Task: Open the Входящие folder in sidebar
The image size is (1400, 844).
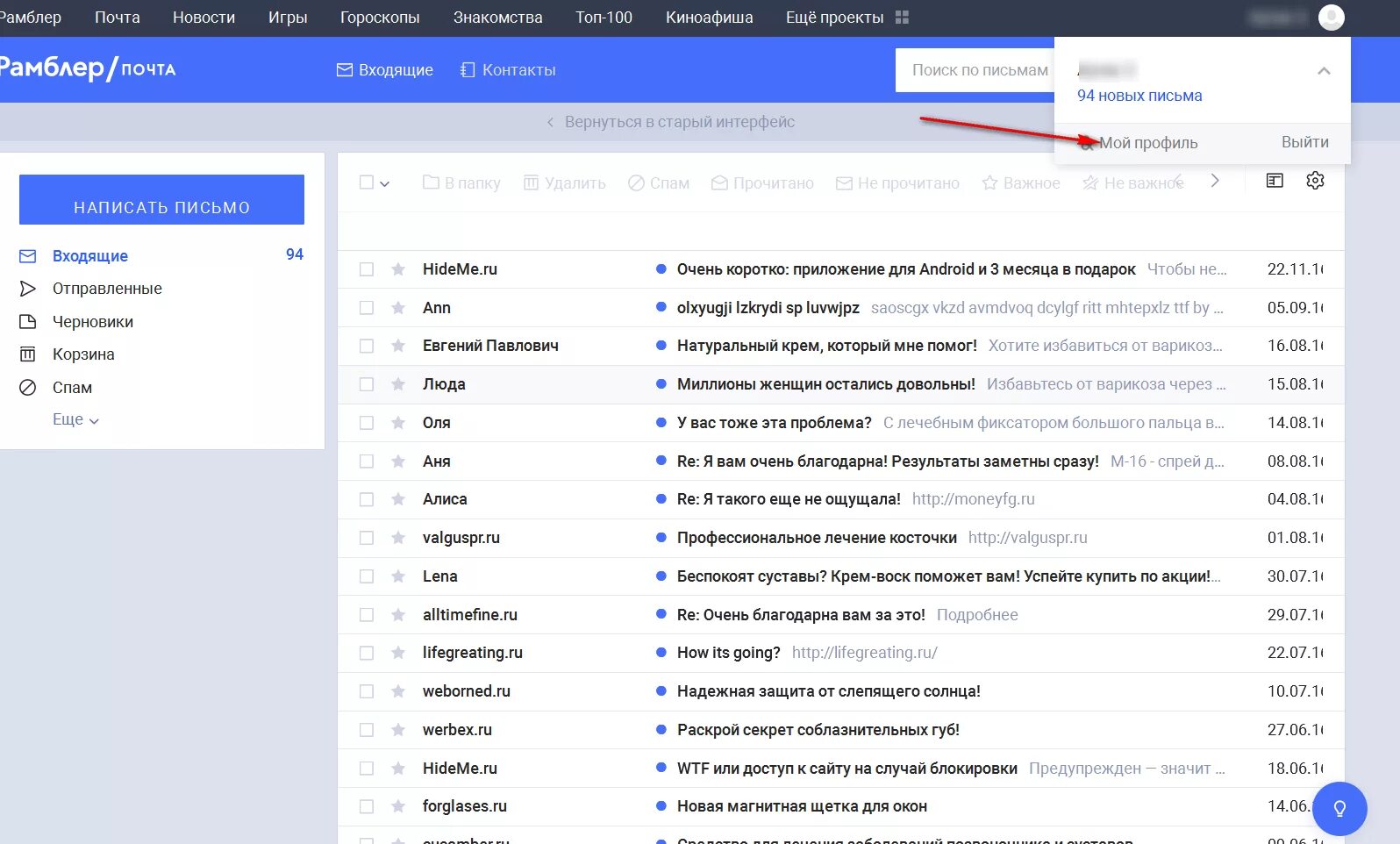Action: point(90,256)
